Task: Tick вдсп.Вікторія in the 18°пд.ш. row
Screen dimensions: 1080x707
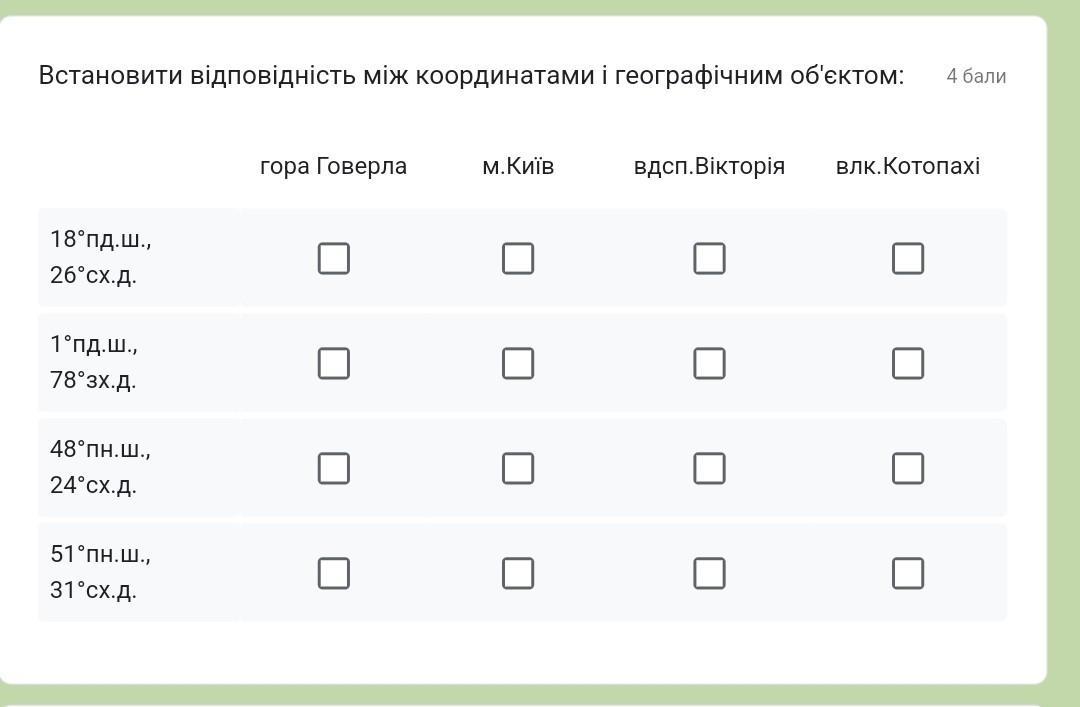Action: click(x=709, y=258)
